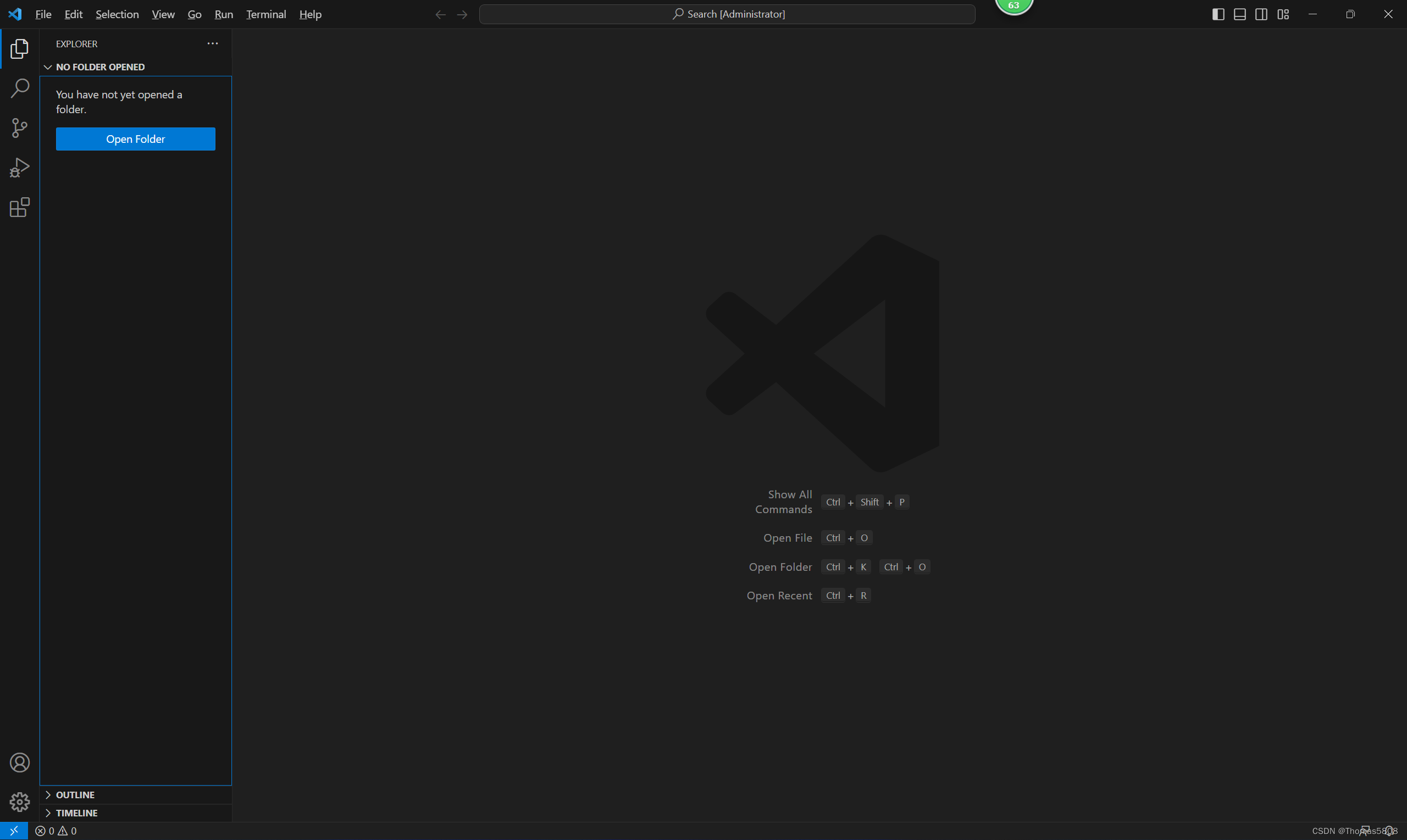Click the Search Administrator command bar
The height and width of the screenshot is (840, 1407).
pos(727,14)
